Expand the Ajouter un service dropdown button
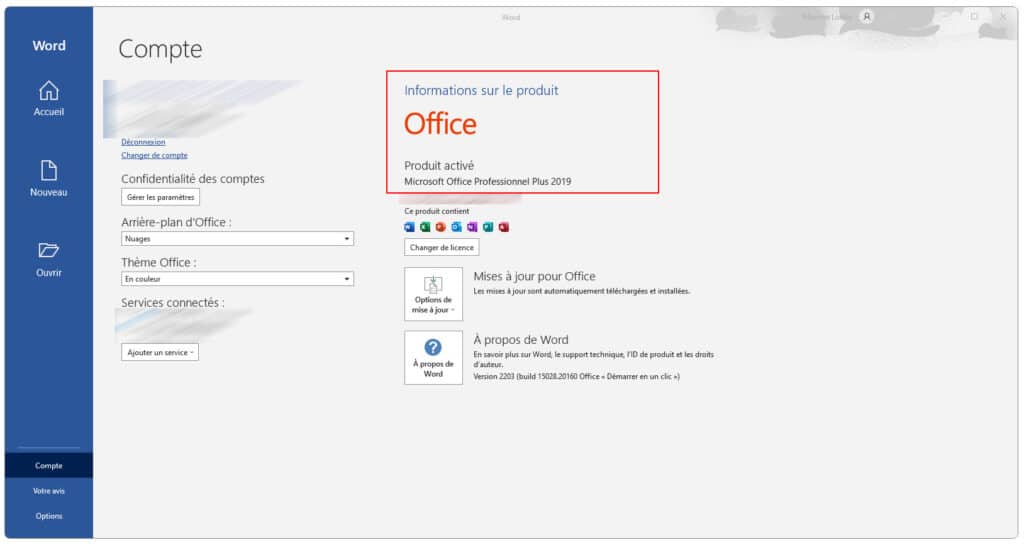Image resolution: width=1024 pixels, height=545 pixels. [x=160, y=352]
